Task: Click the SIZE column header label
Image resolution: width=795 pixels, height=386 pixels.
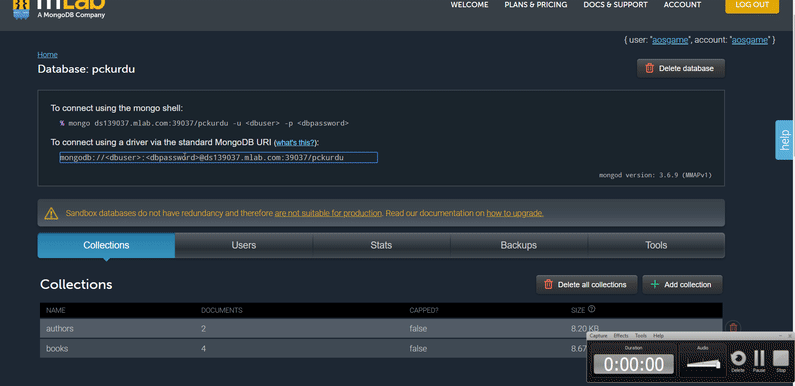Action: point(578,310)
